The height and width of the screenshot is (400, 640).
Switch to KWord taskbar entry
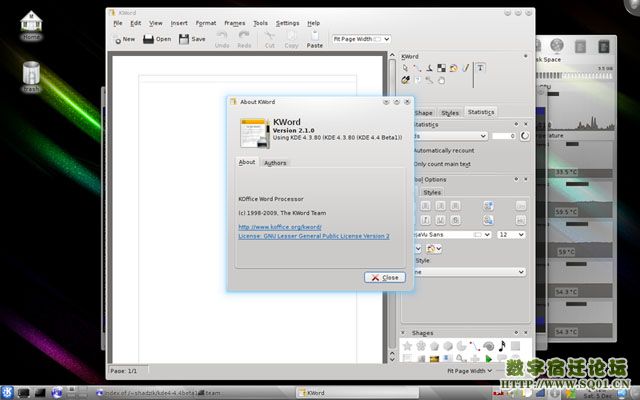(357, 393)
